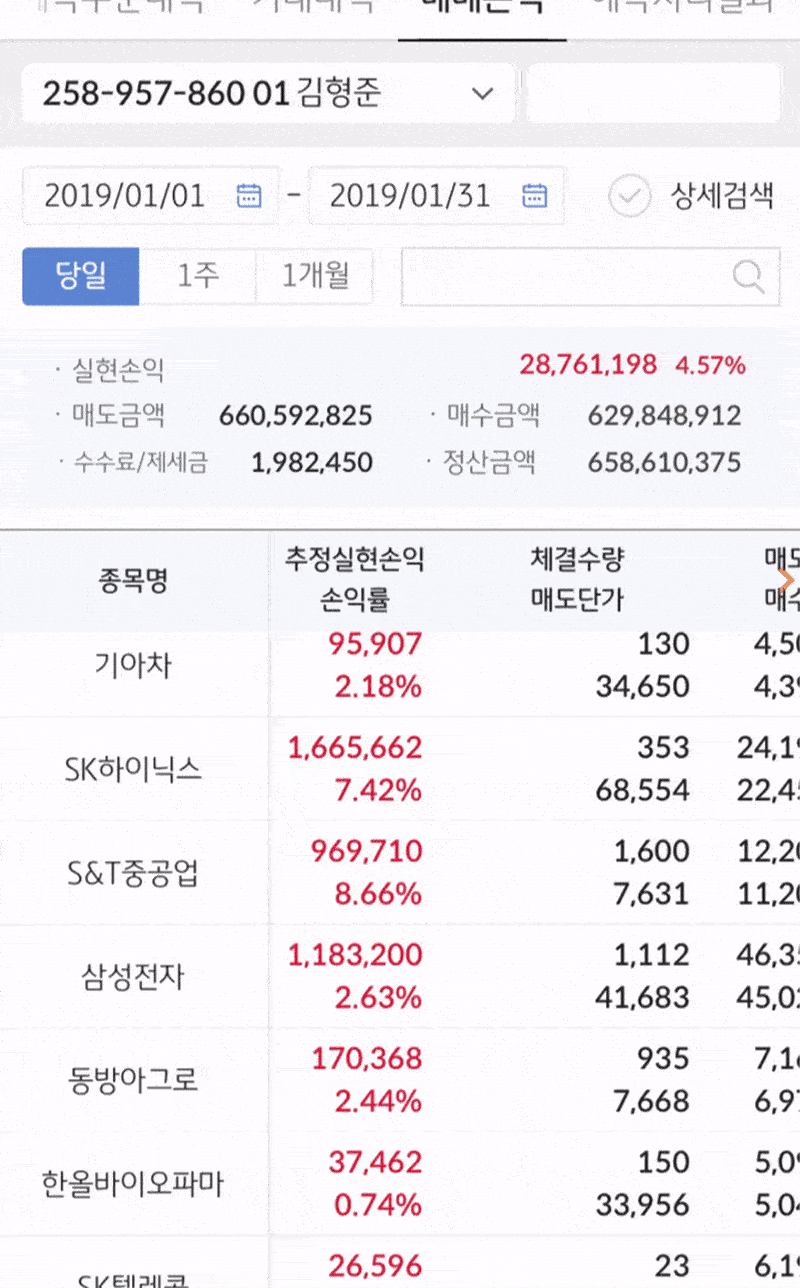Viewport: 800px width, 1288px height.
Task: Open the 삼성전자 stock row
Action: click(133, 976)
